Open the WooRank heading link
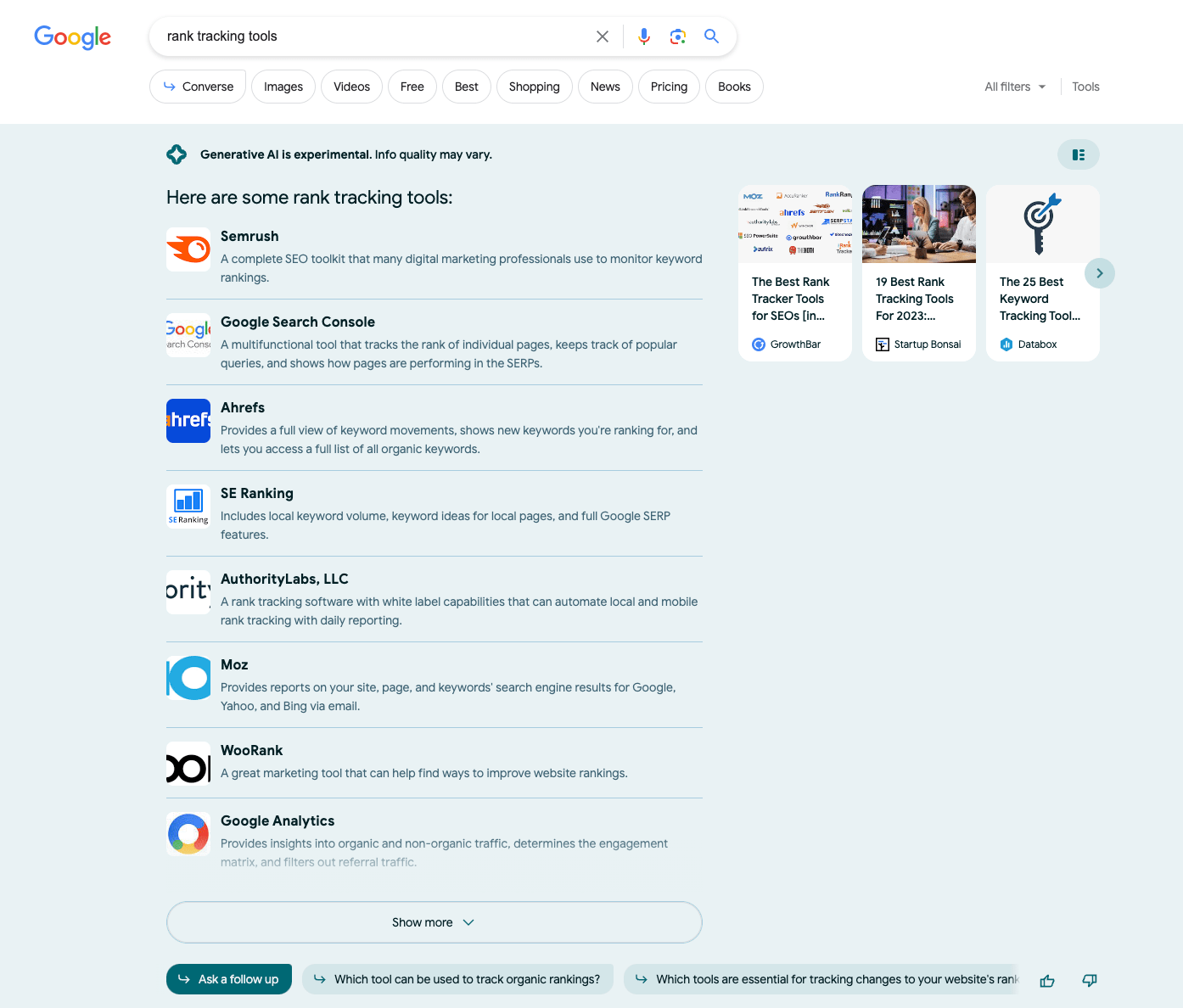 pos(252,750)
